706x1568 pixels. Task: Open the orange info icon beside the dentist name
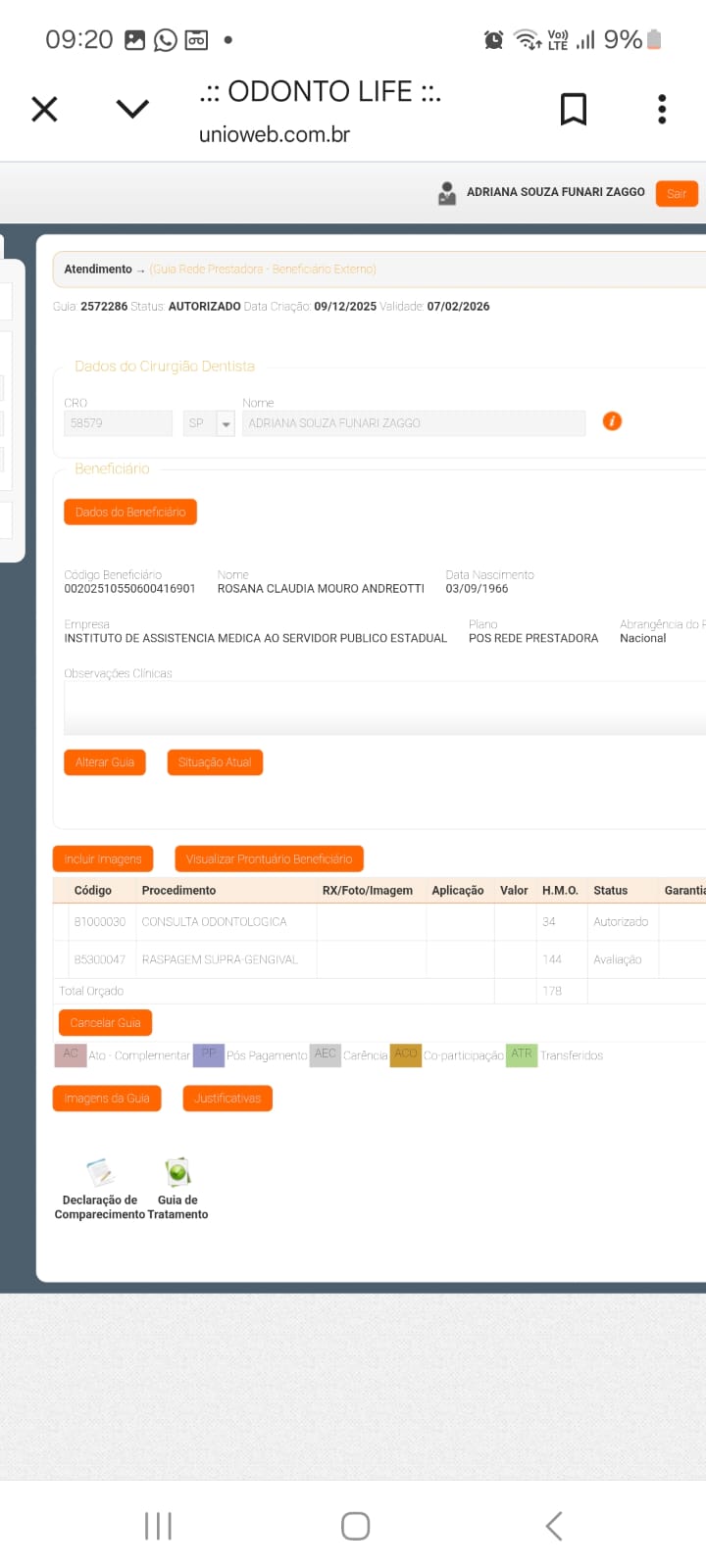tap(612, 421)
